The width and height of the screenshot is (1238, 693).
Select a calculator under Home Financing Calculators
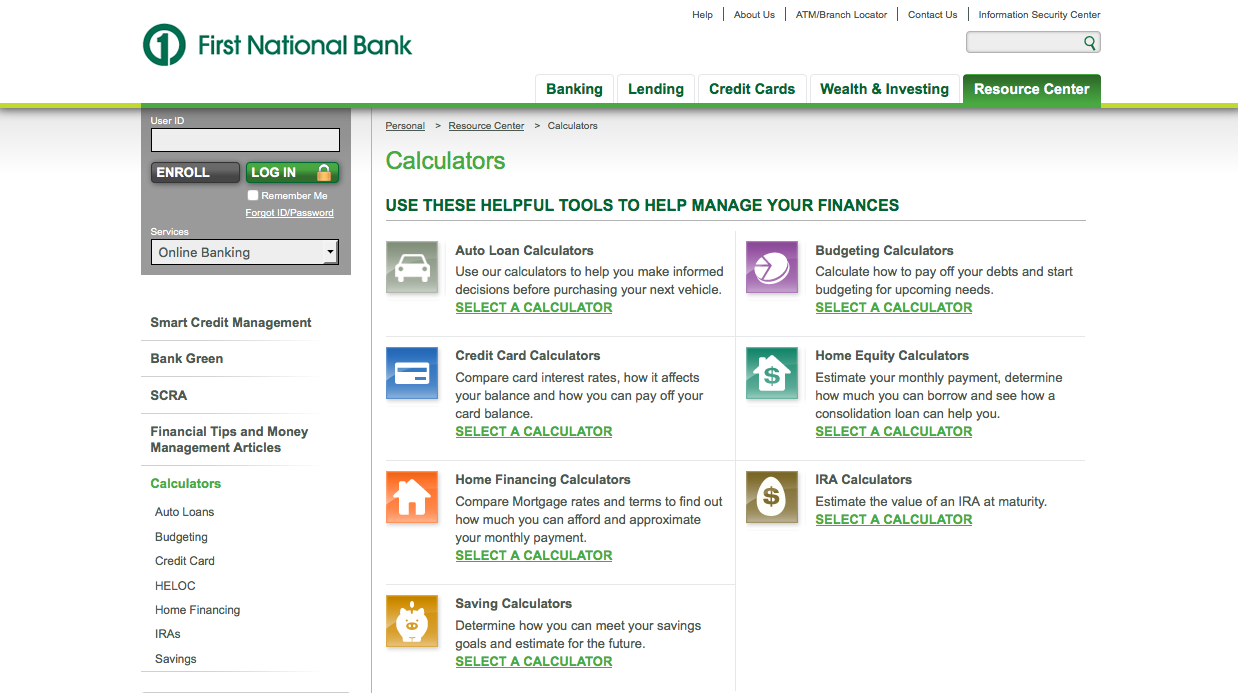tap(534, 556)
